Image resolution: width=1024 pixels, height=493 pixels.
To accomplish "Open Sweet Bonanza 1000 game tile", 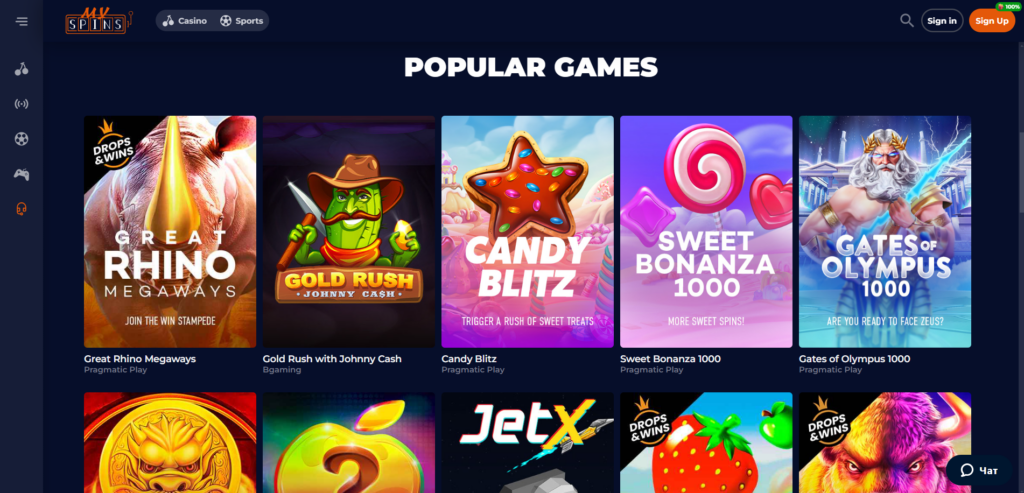I will tap(706, 232).
